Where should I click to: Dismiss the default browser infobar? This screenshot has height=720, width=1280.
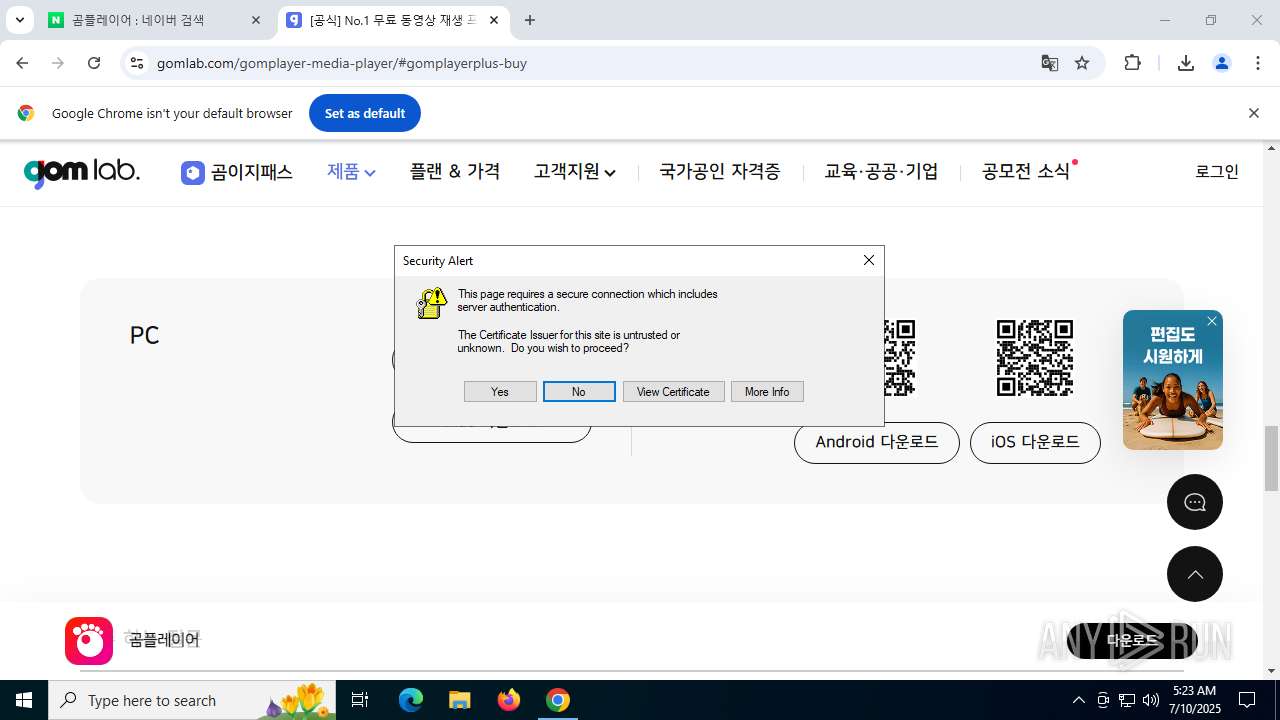click(x=1254, y=113)
